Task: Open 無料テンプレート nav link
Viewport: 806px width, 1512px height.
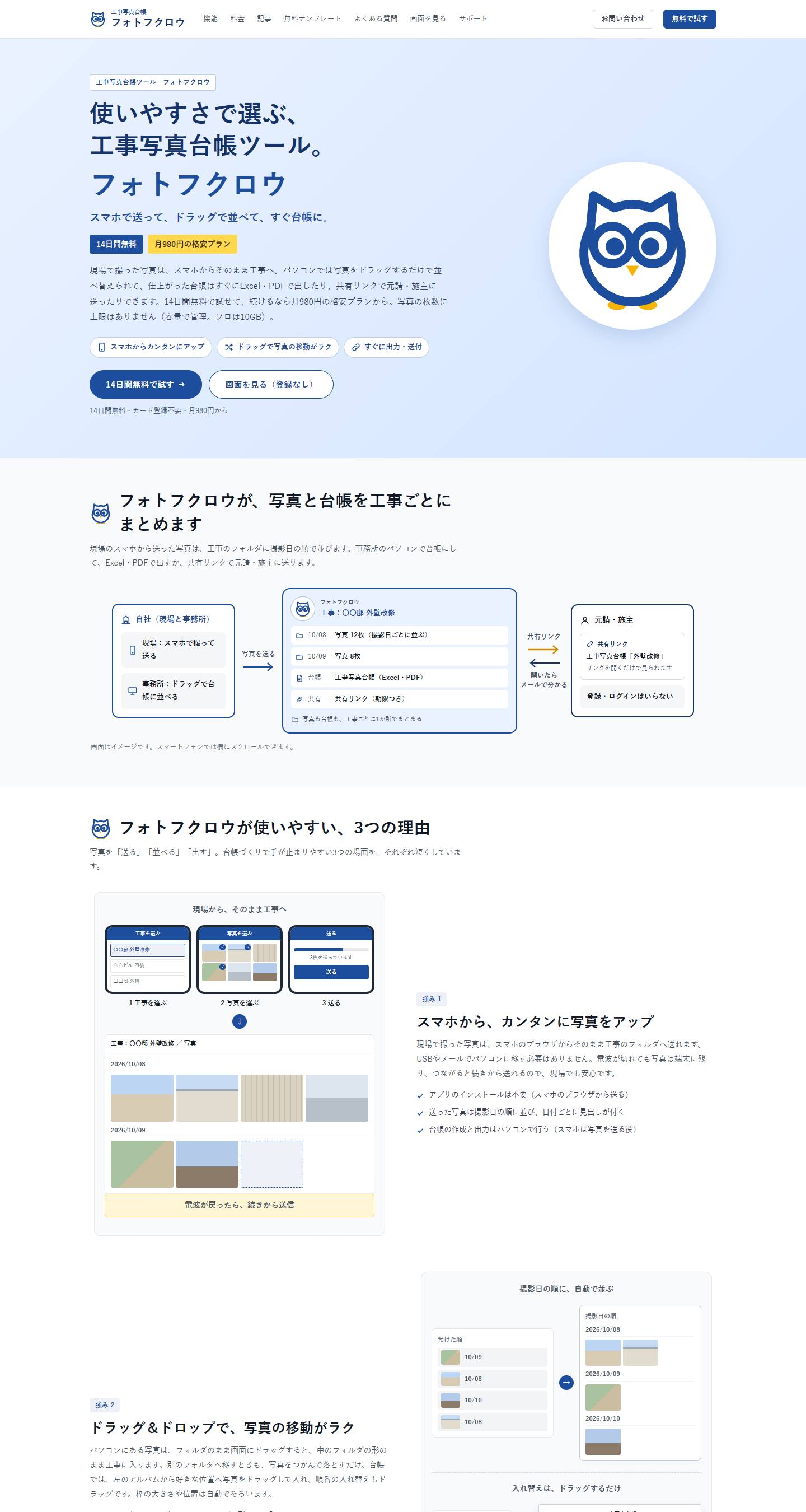Action: coord(312,19)
